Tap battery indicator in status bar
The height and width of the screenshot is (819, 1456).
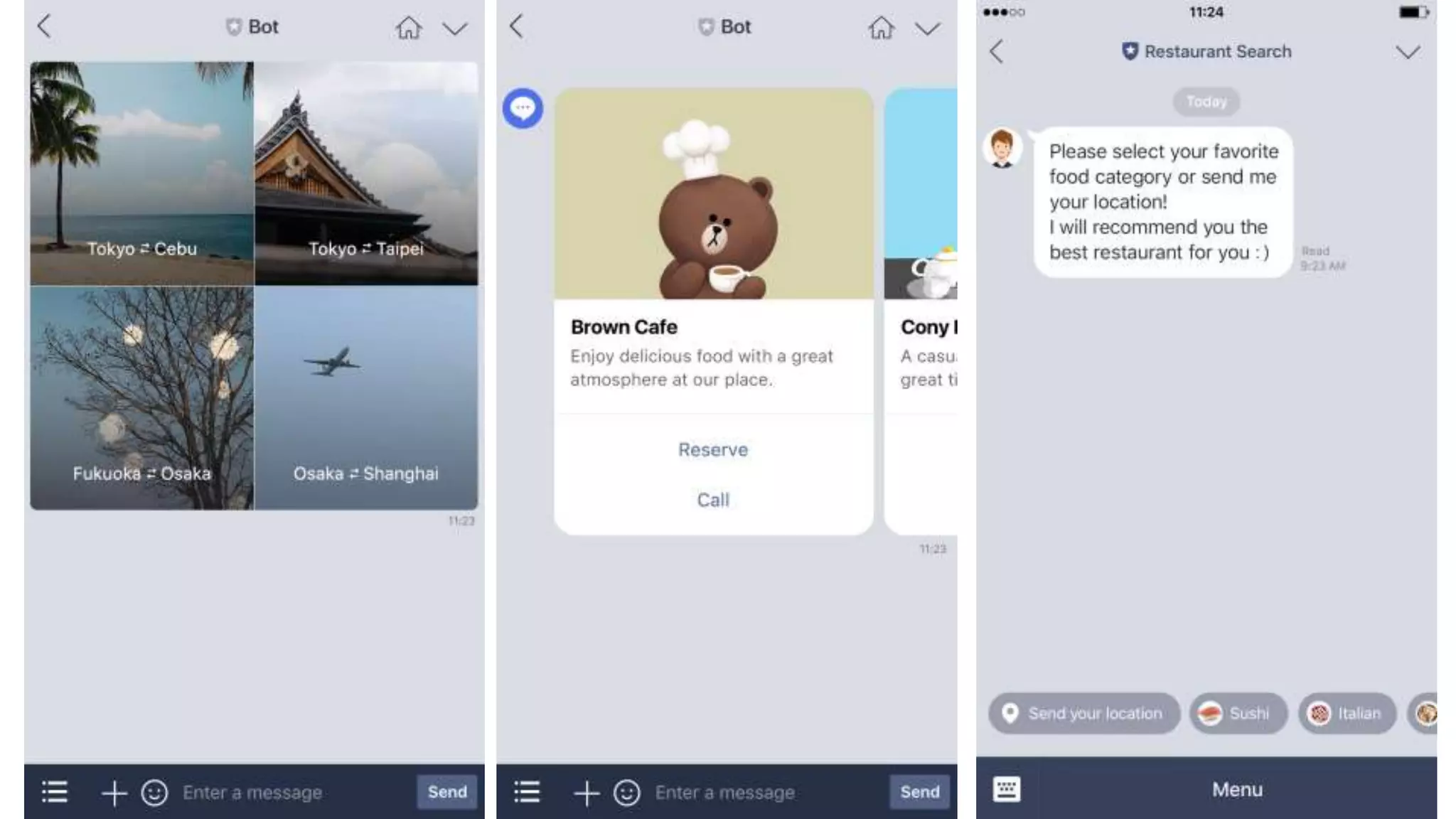(x=1413, y=12)
